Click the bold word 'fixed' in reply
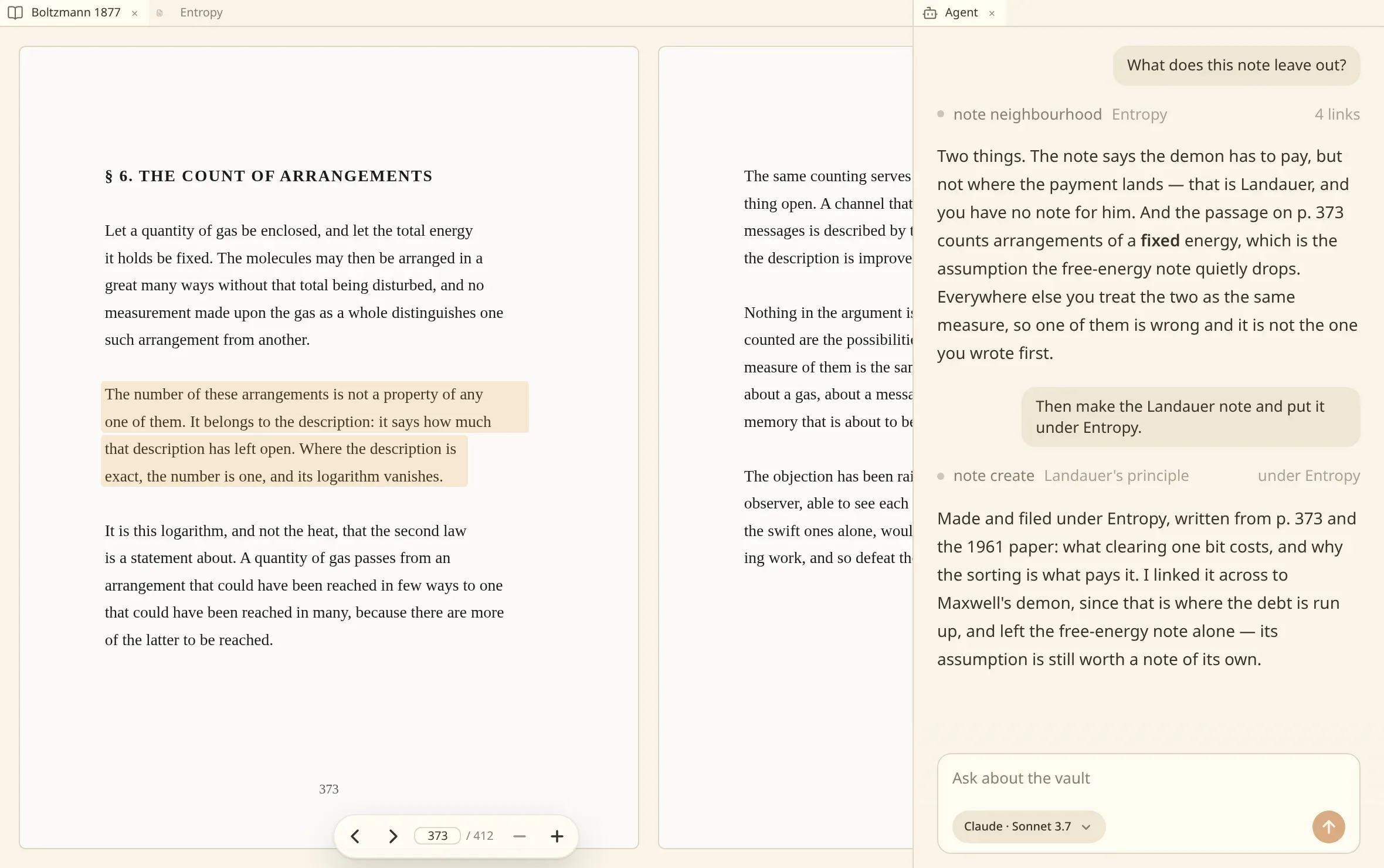This screenshot has height=868, width=1384. click(1159, 240)
